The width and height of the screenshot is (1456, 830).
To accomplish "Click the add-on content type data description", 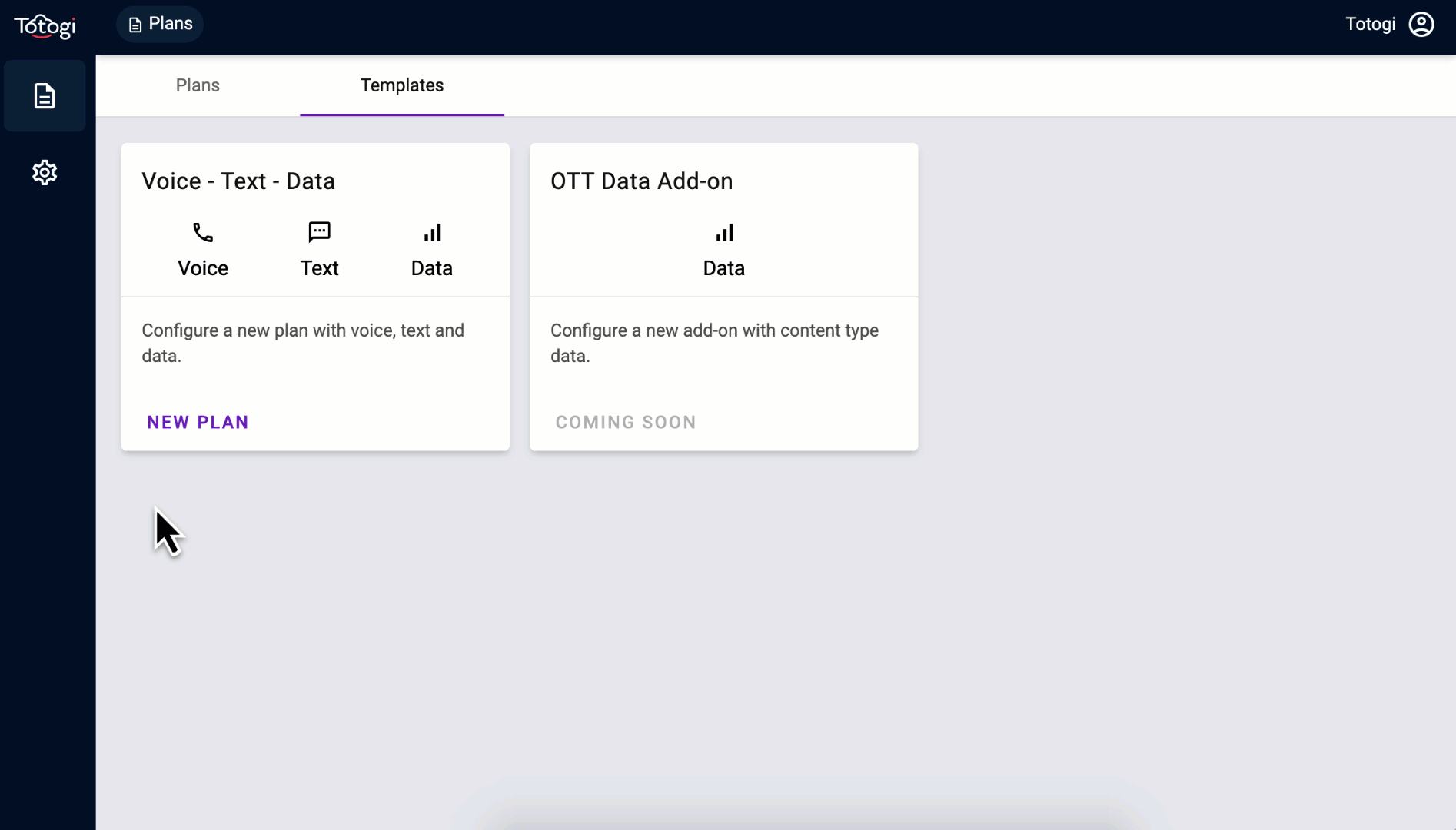I will point(714,343).
